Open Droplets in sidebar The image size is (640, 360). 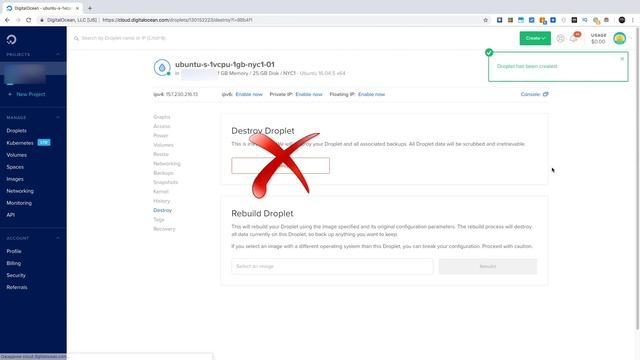(16, 131)
